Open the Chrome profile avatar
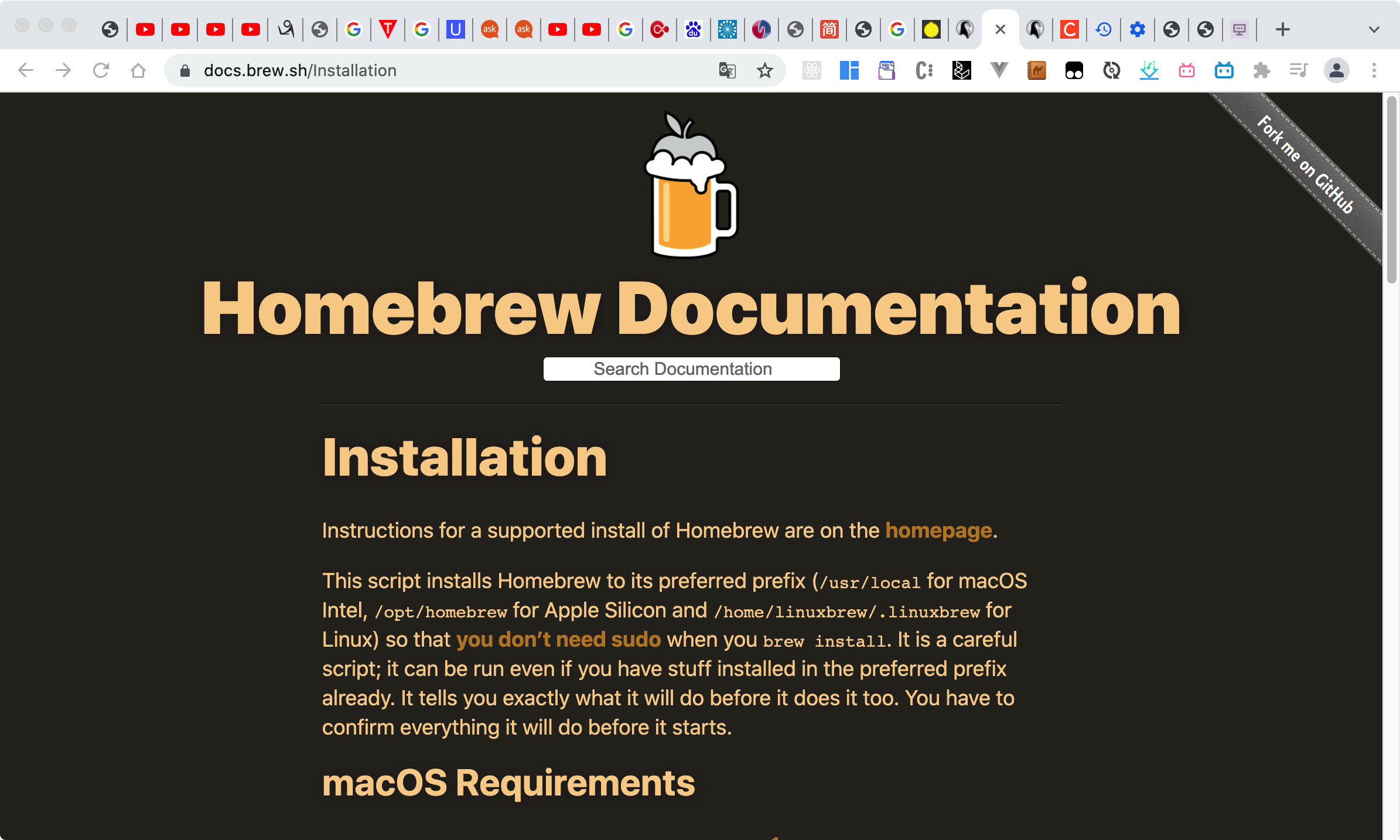Image resolution: width=1400 pixels, height=840 pixels. (1336, 71)
